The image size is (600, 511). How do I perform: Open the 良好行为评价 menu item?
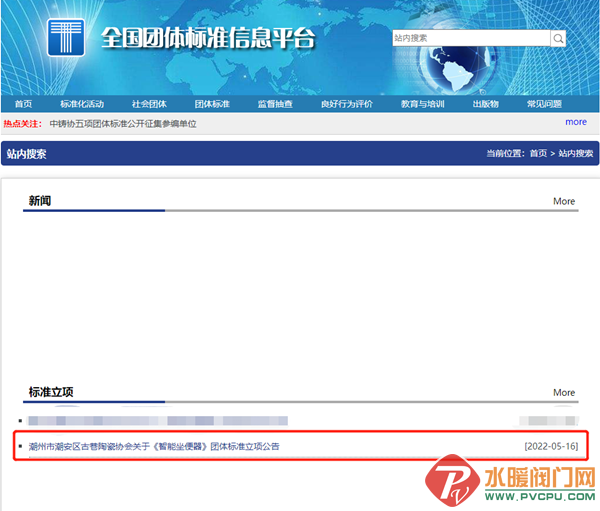tap(347, 104)
